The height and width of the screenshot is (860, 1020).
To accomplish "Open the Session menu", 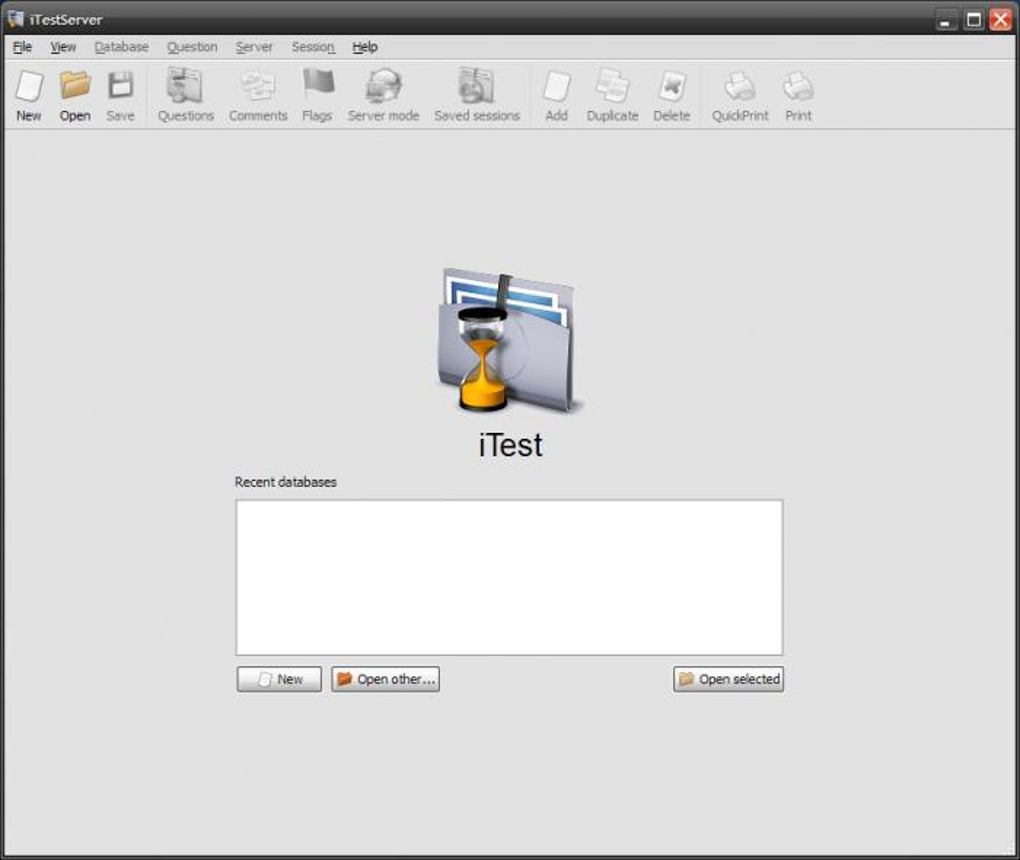I will click(313, 47).
